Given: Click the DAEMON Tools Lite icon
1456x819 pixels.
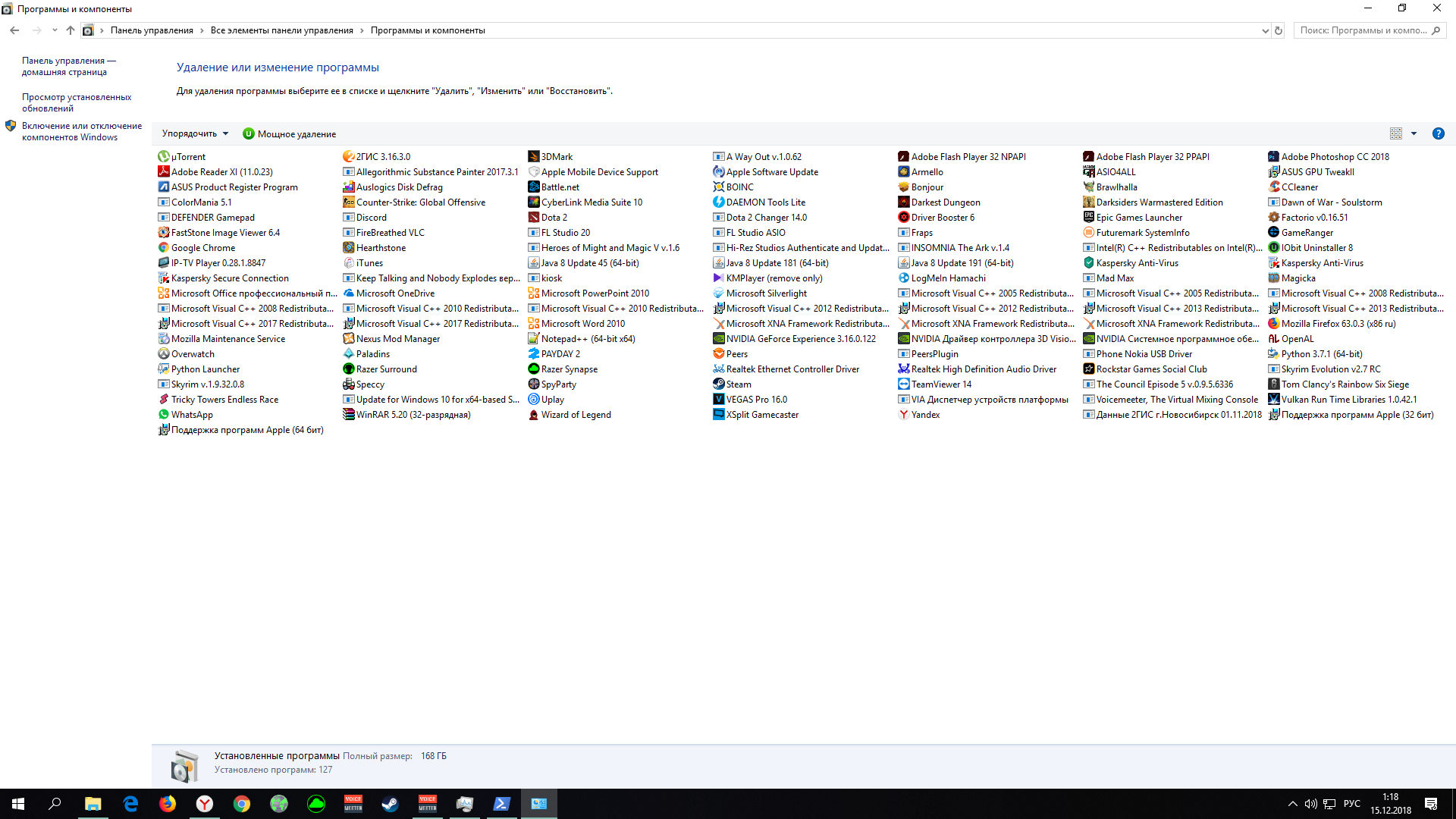Looking at the screenshot, I should point(718,202).
